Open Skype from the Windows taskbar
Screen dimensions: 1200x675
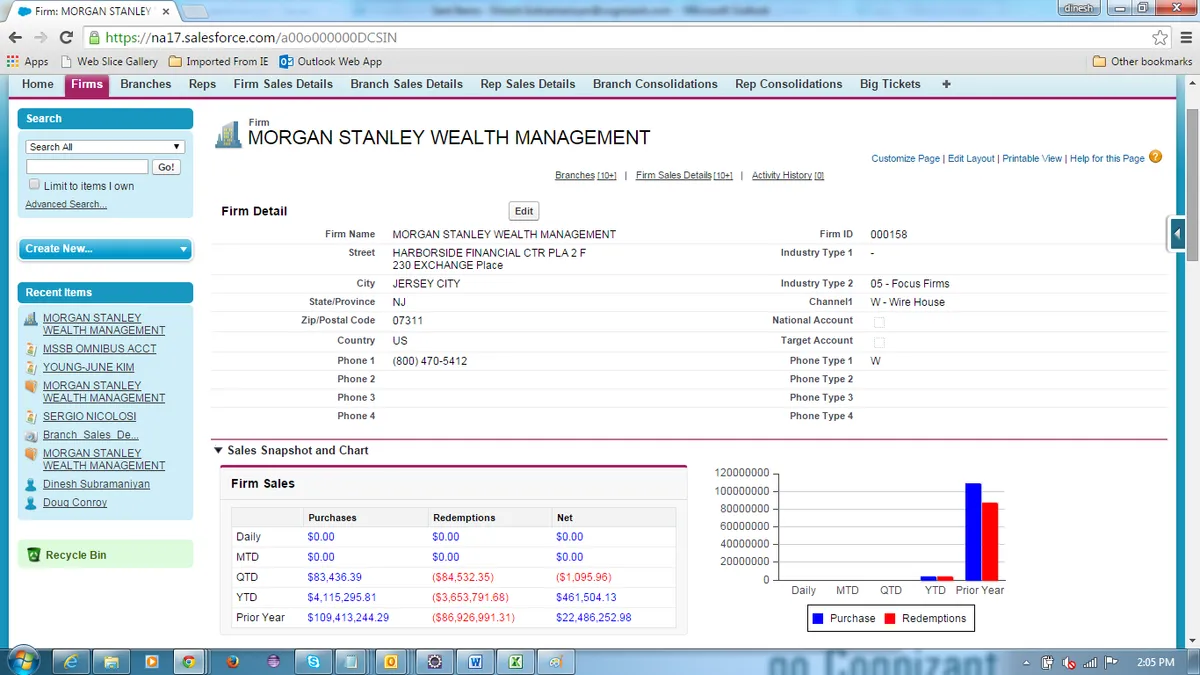click(314, 661)
